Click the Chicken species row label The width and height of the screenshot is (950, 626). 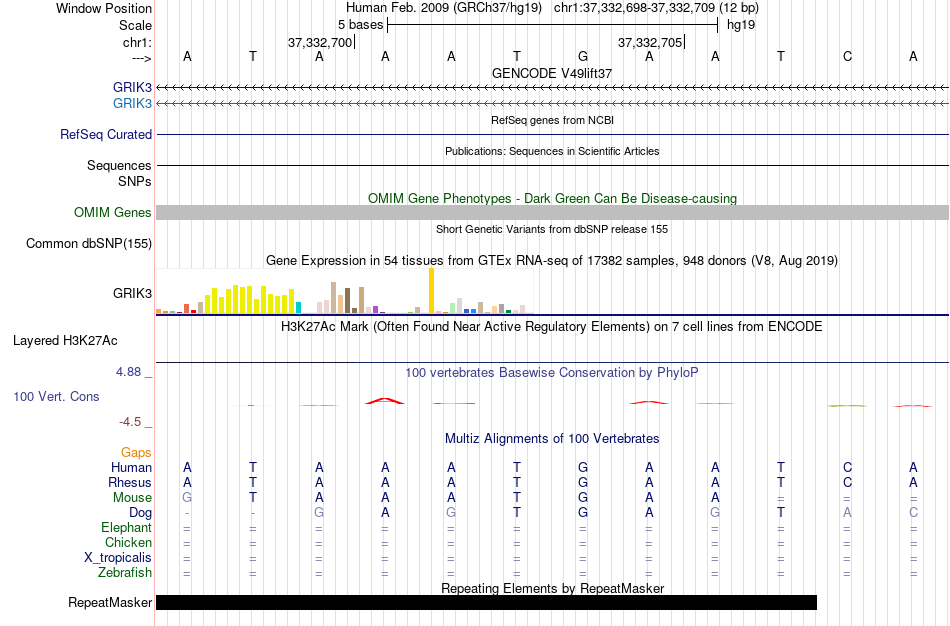128,542
